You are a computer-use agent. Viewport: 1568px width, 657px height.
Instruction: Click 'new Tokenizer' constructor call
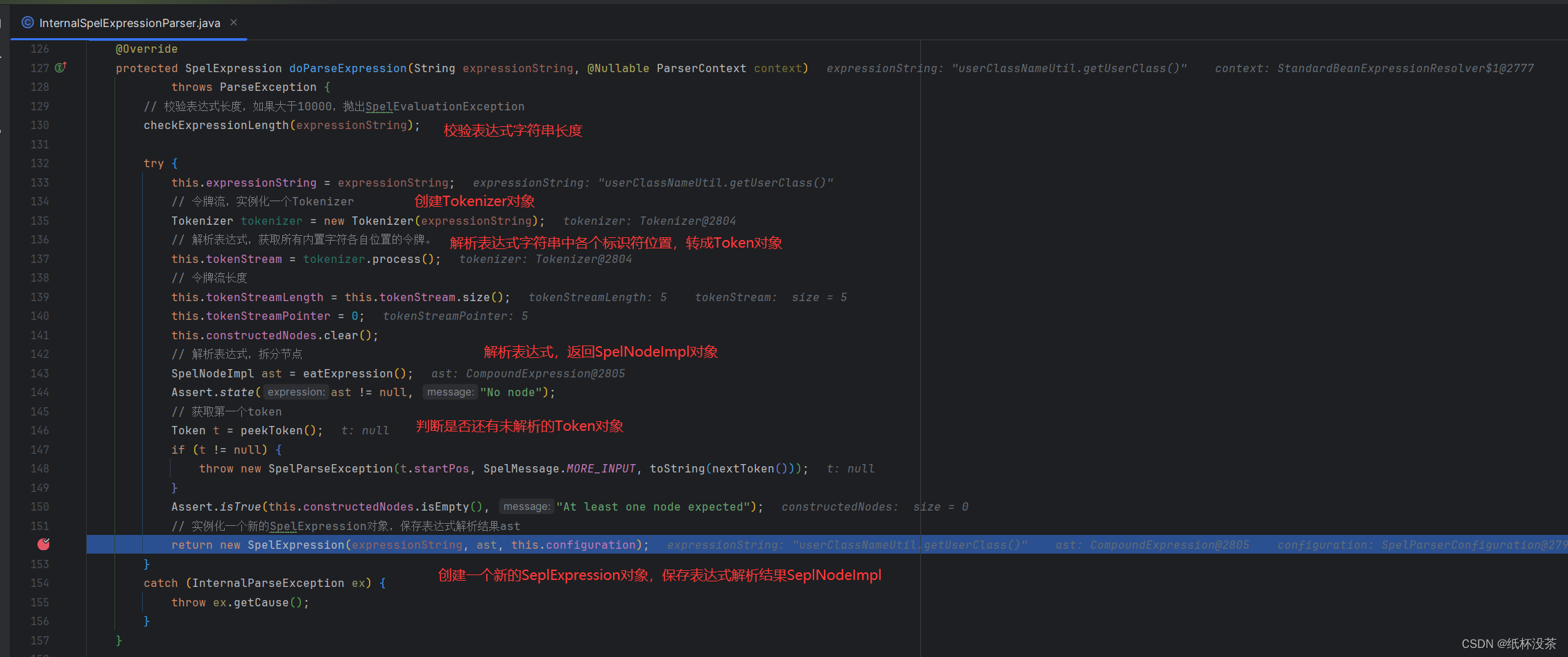[368, 221]
